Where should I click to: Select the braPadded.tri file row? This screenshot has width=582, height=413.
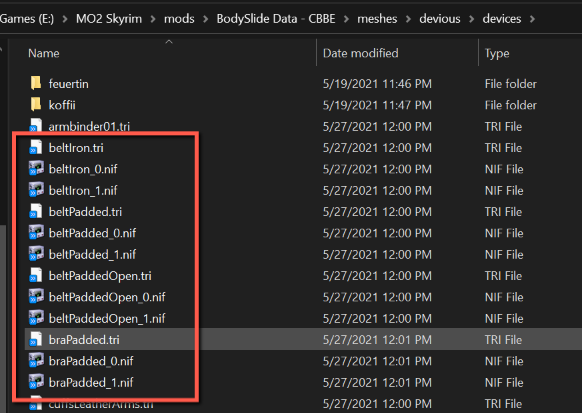coord(303,339)
